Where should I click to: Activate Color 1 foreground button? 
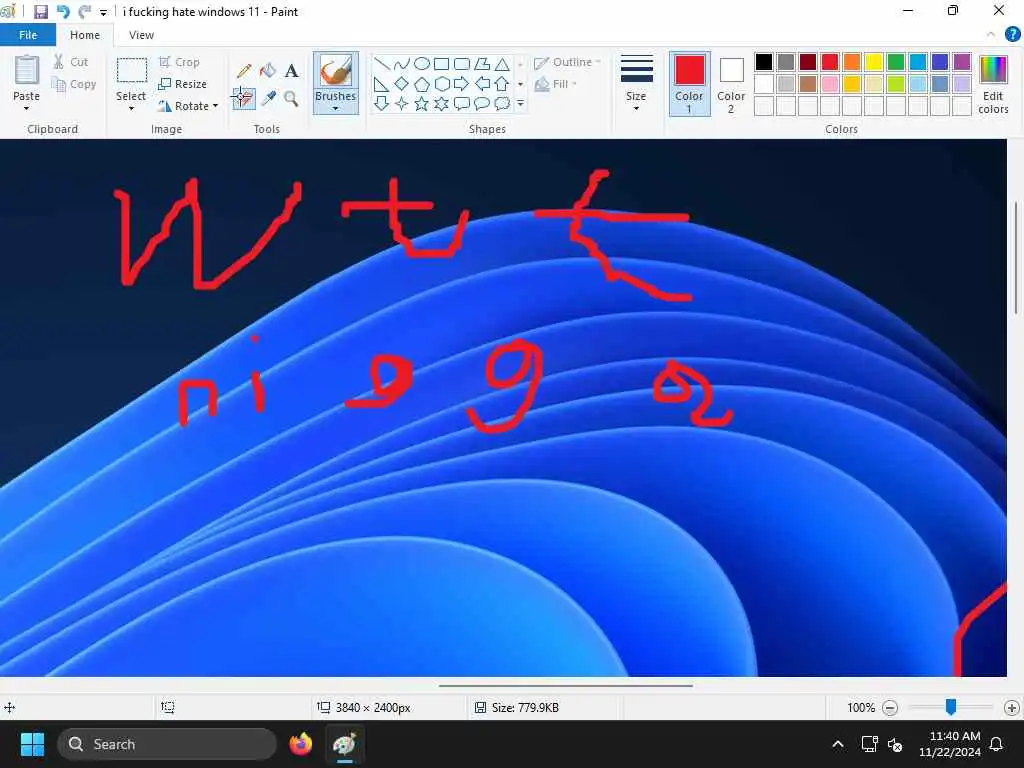click(x=690, y=84)
